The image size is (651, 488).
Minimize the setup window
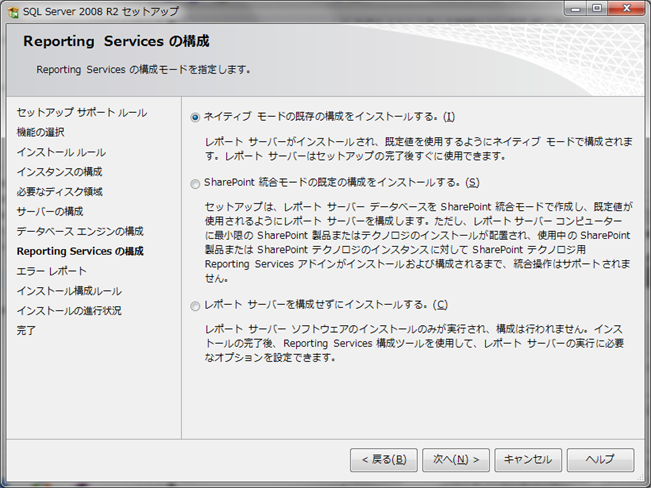click(575, 9)
